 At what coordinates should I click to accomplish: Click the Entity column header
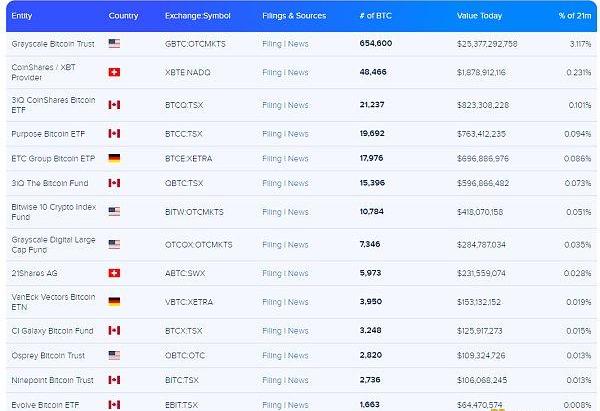22,16
